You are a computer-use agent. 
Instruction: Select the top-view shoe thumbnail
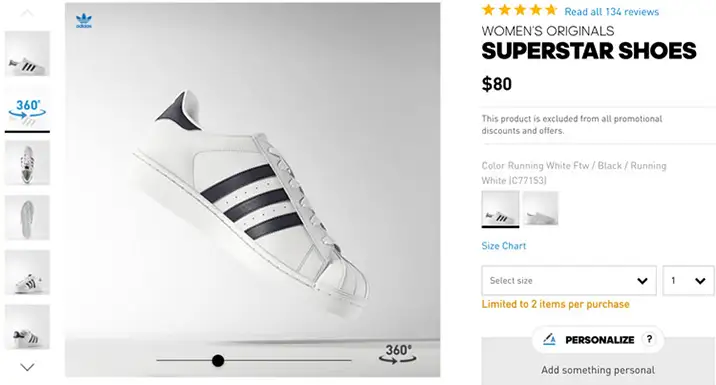27,163
